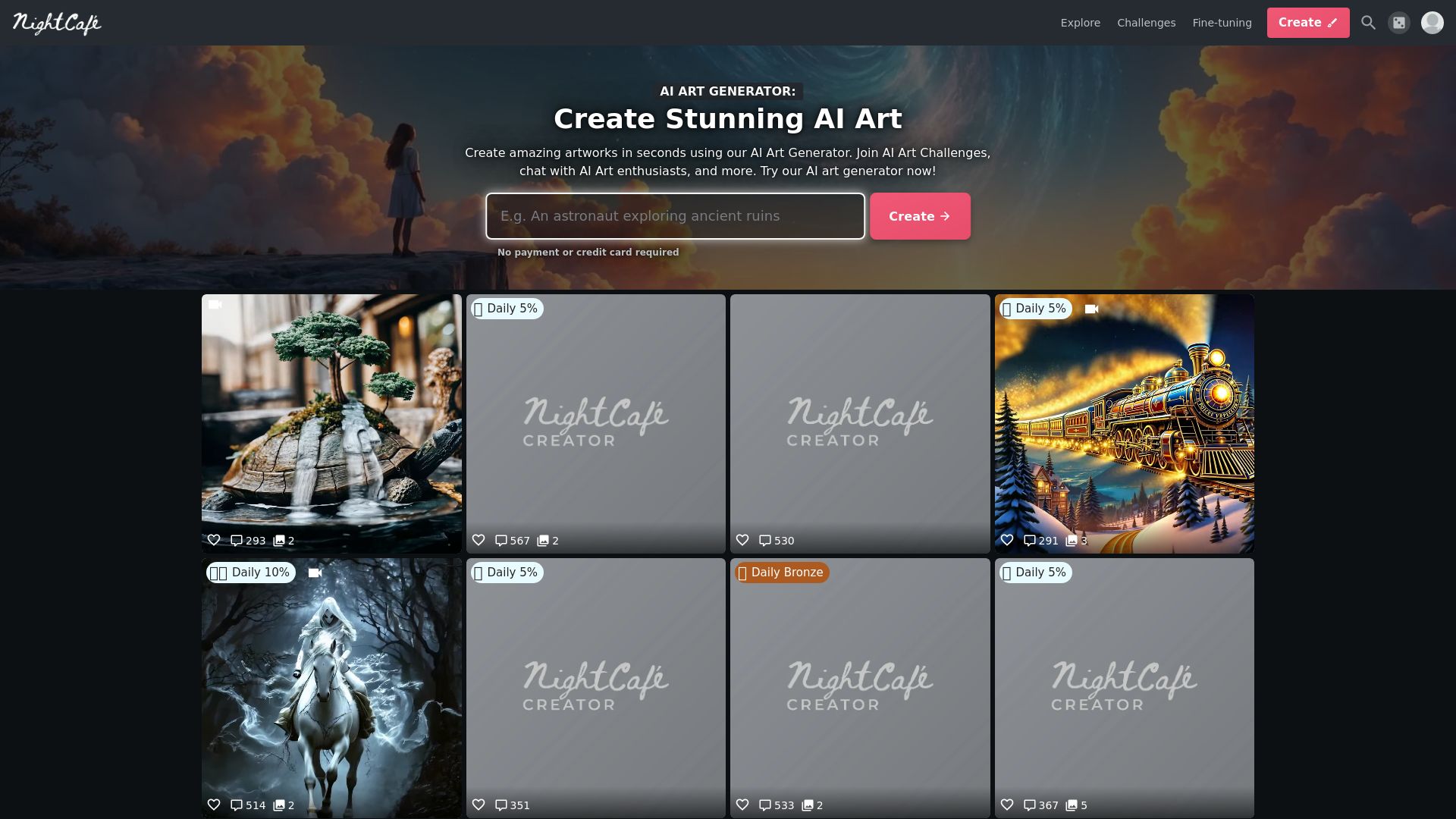This screenshot has width=1456, height=819.
Task: Open comments on the 530-comment artwork
Action: pos(777,541)
